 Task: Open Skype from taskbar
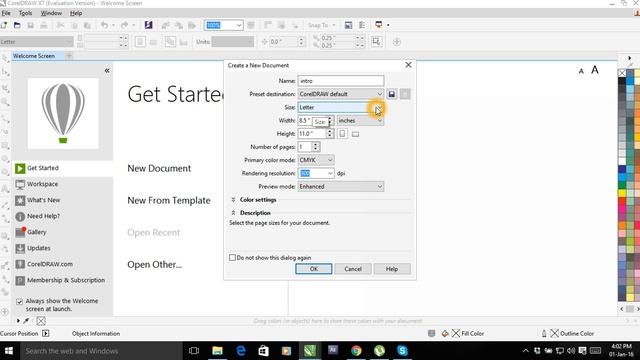pos(402,351)
